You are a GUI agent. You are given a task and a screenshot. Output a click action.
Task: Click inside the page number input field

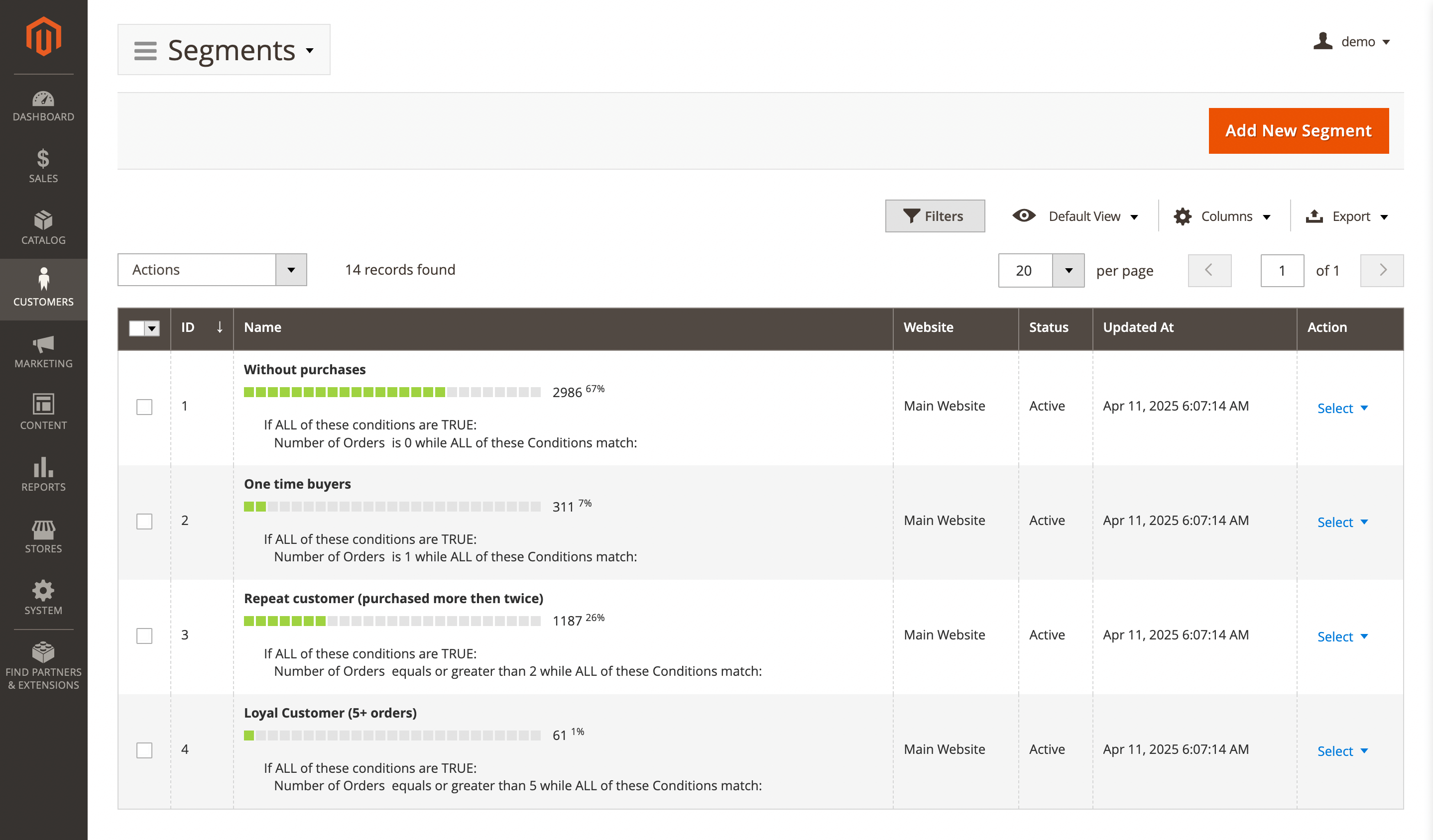point(1282,270)
